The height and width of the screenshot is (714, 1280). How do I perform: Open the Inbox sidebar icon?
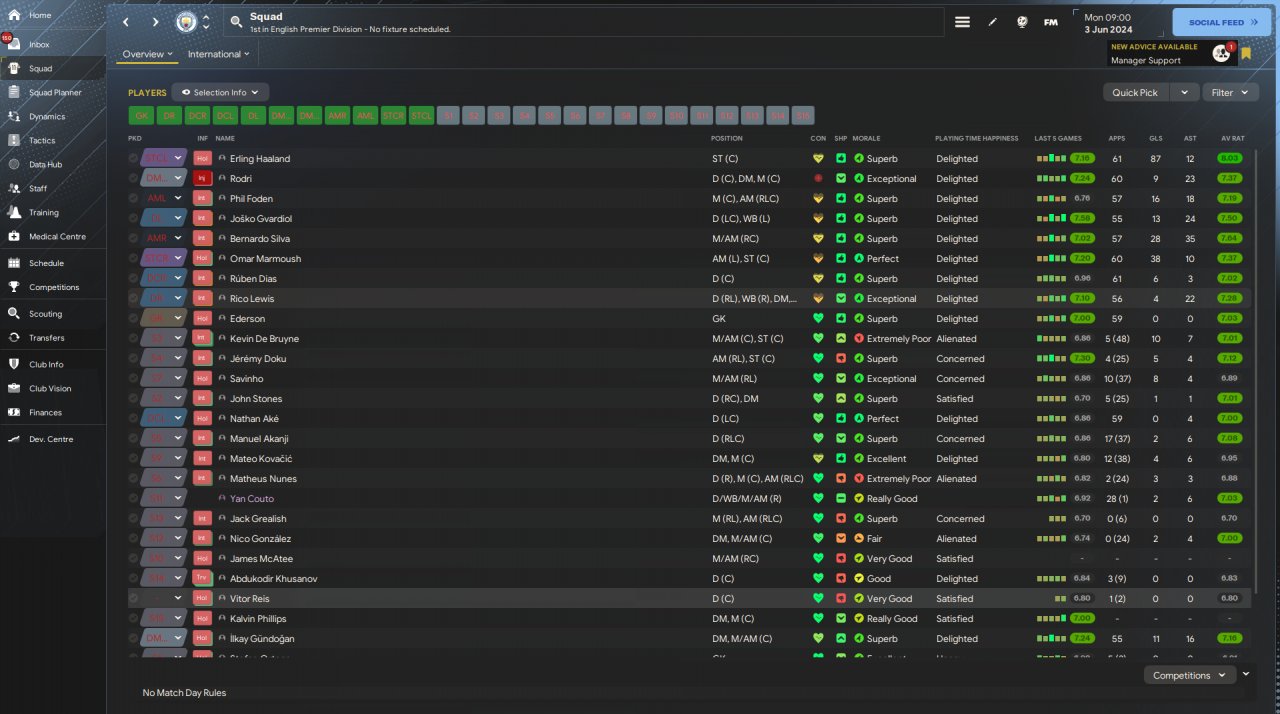14,44
